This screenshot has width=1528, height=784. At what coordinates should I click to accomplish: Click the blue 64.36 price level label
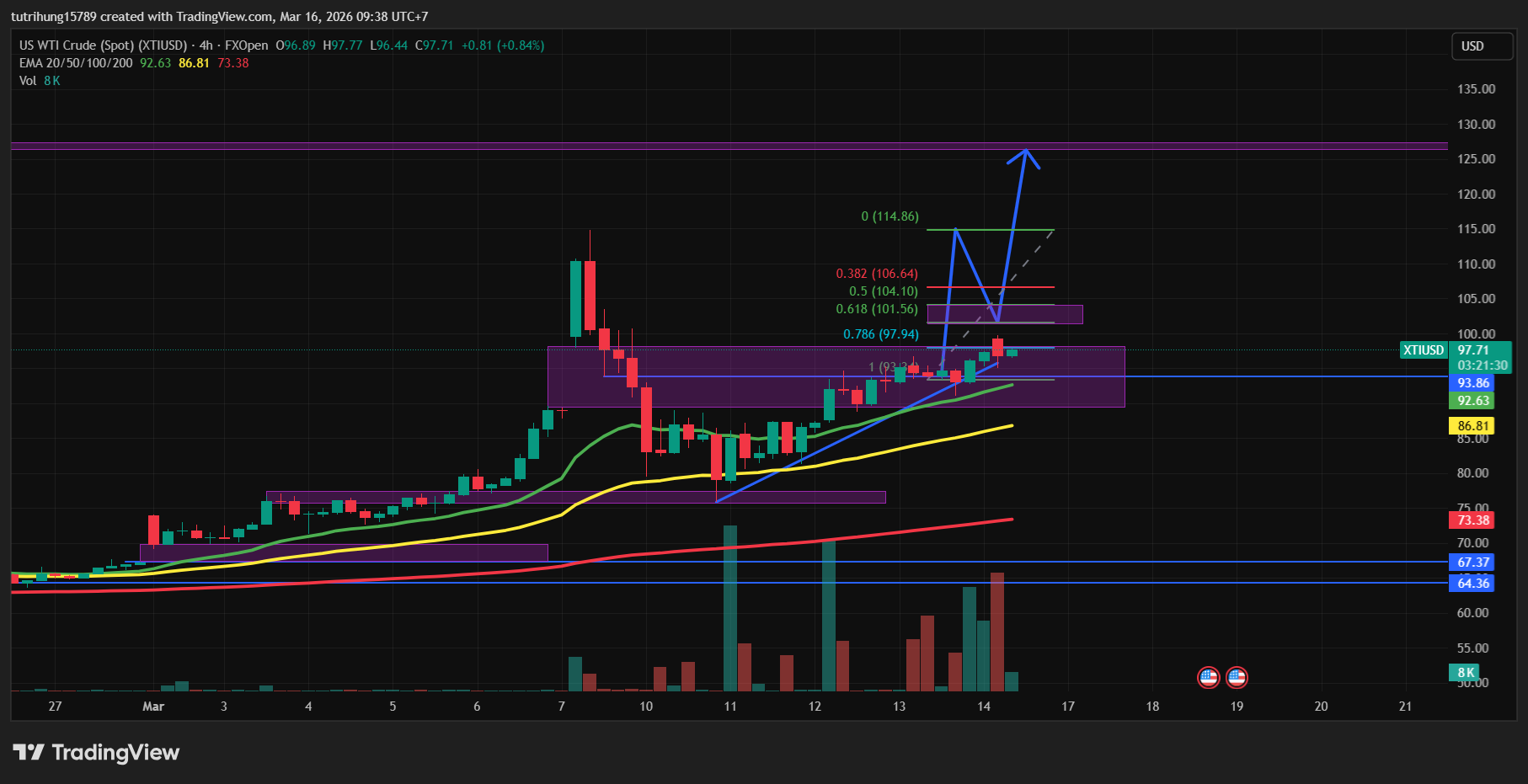coord(1472,583)
